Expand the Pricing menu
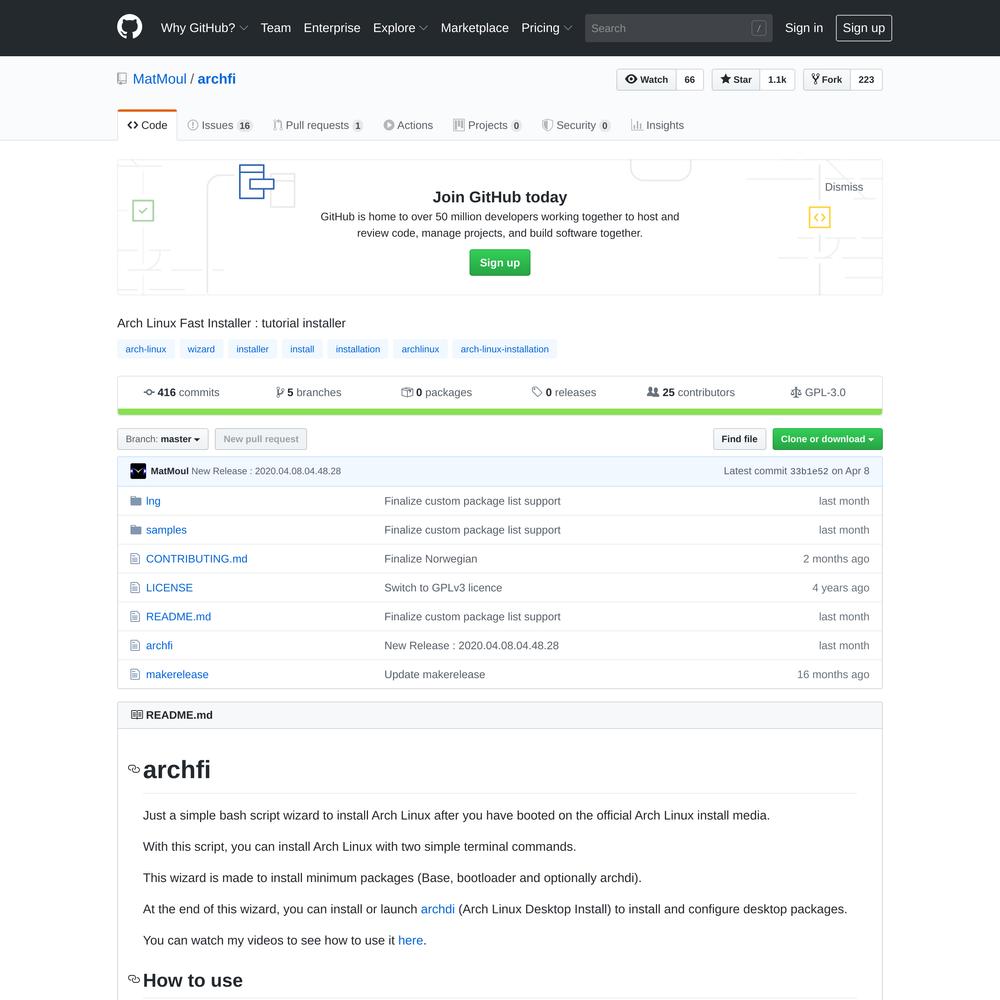 [x=547, y=28]
